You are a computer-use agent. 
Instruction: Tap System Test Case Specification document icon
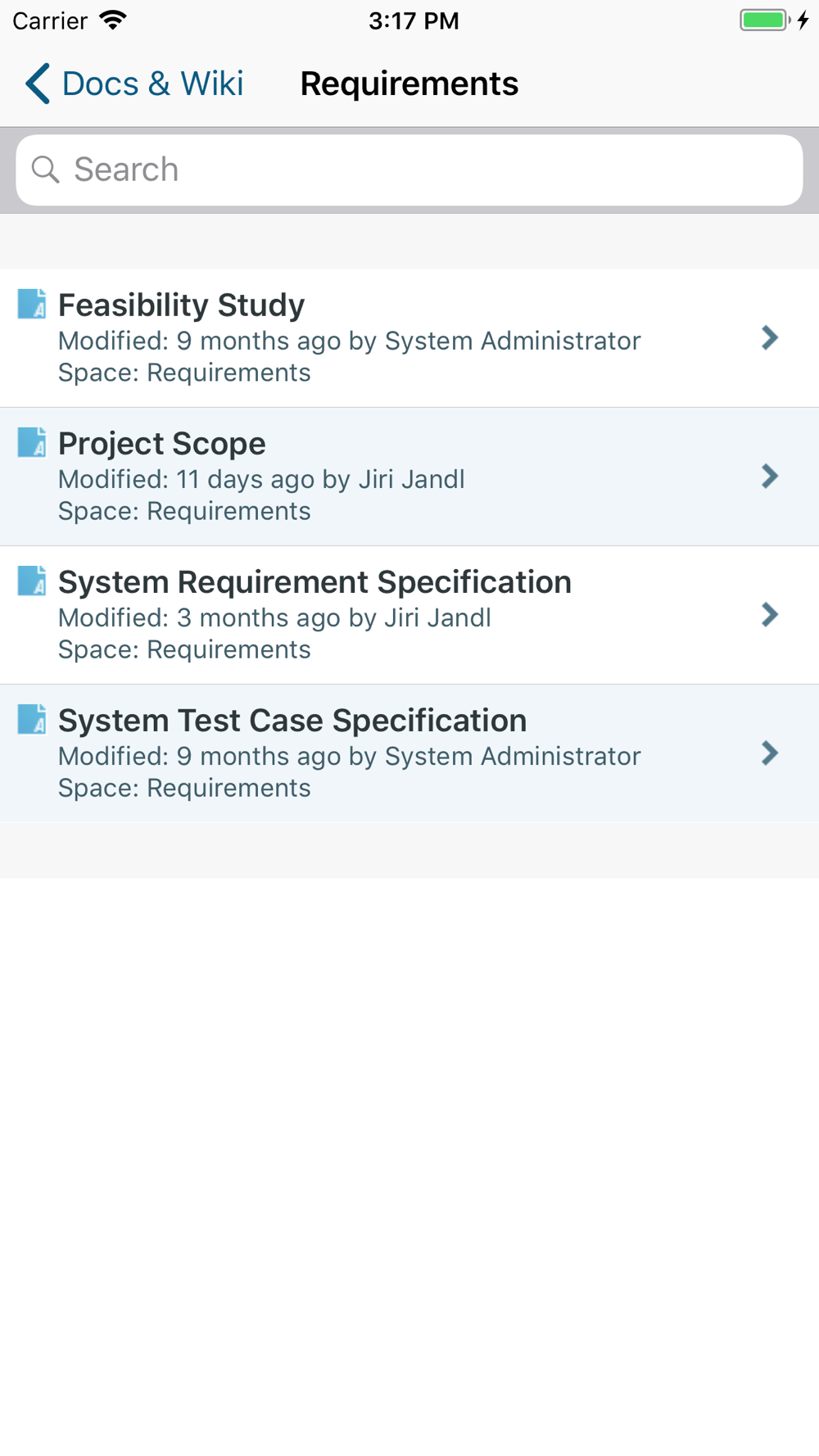click(x=32, y=719)
